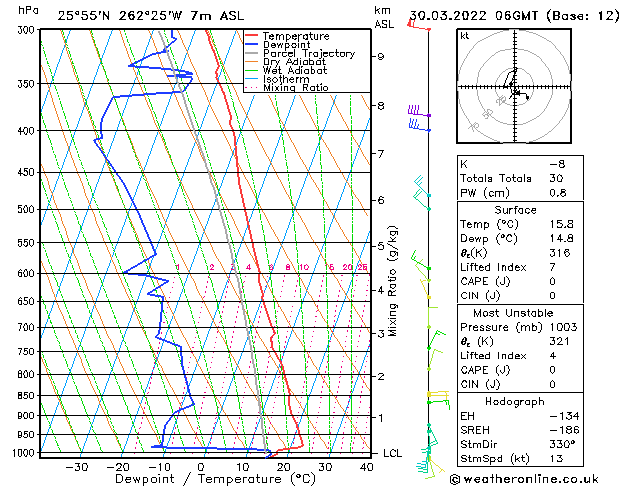
Task: Click the hodograph wind plot
Action: tap(514, 86)
